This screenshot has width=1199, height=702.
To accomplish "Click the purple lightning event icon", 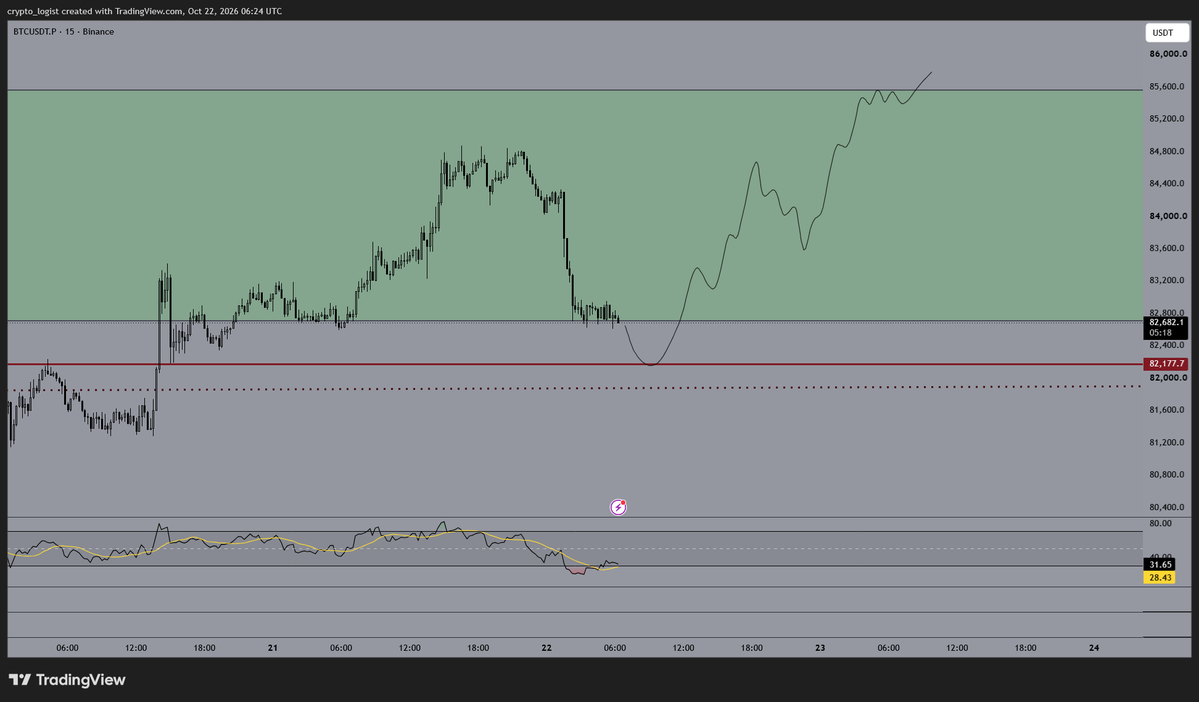I will (618, 507).
